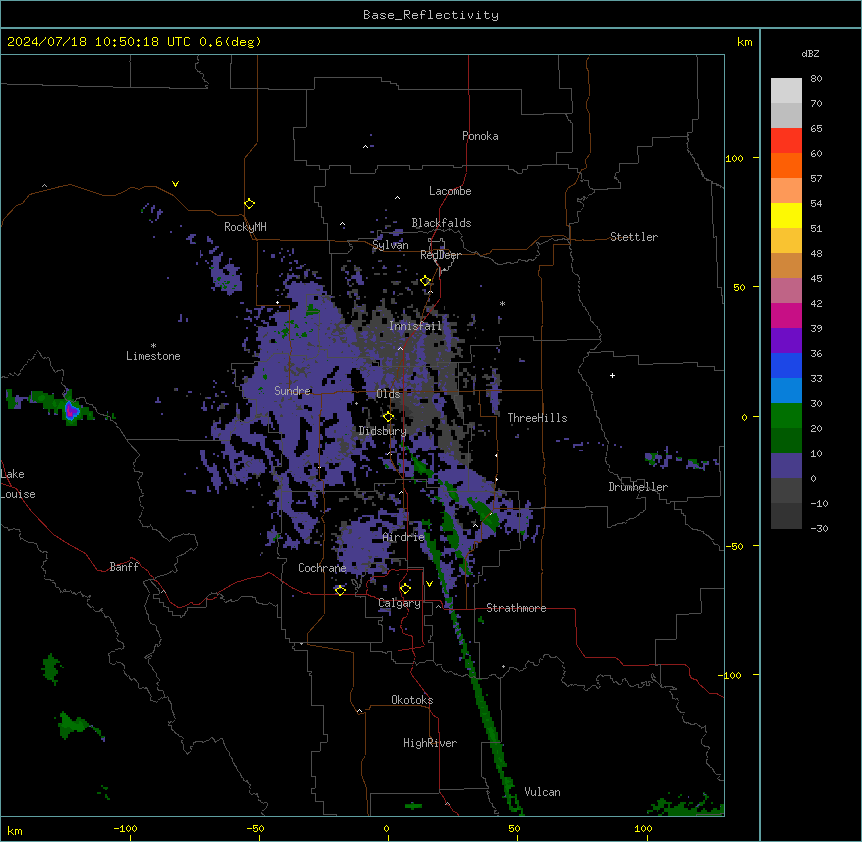Screen dimensions: 862x842
Task: Select the bright yellow 51-54 dBZ swatch
Action: coord(786,215)
